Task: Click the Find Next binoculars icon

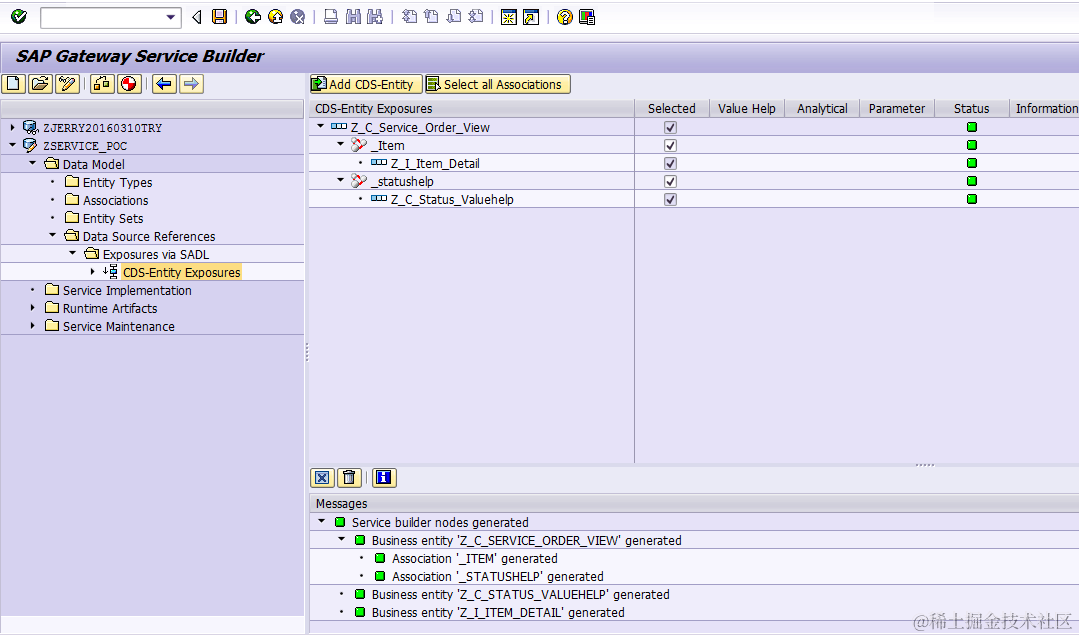Action: [375, 17]
